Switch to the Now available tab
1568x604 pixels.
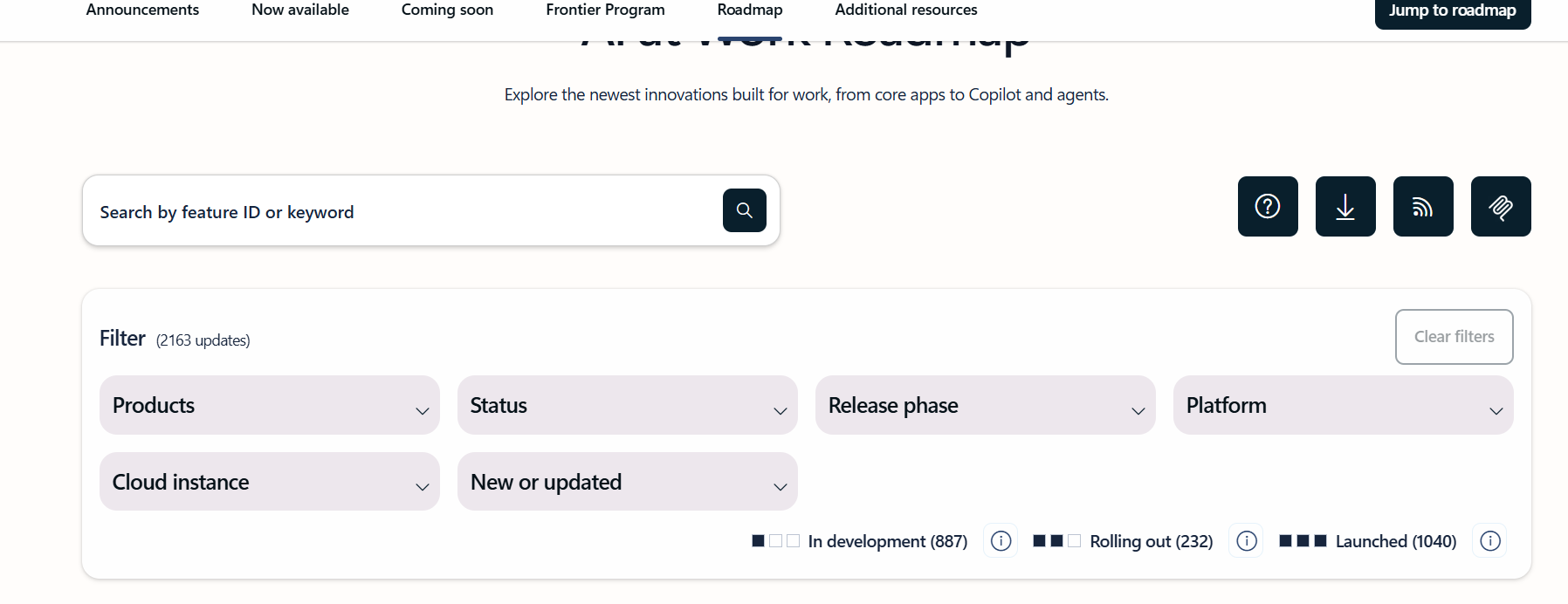300,10
